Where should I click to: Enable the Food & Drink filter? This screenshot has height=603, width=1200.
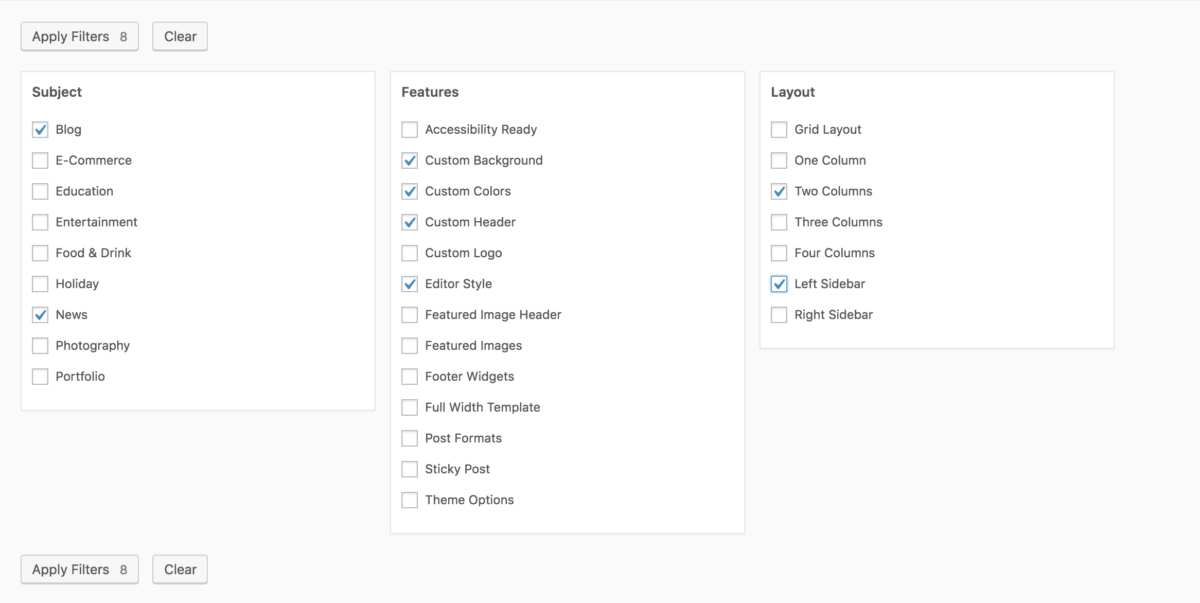(x=40, y=253)
